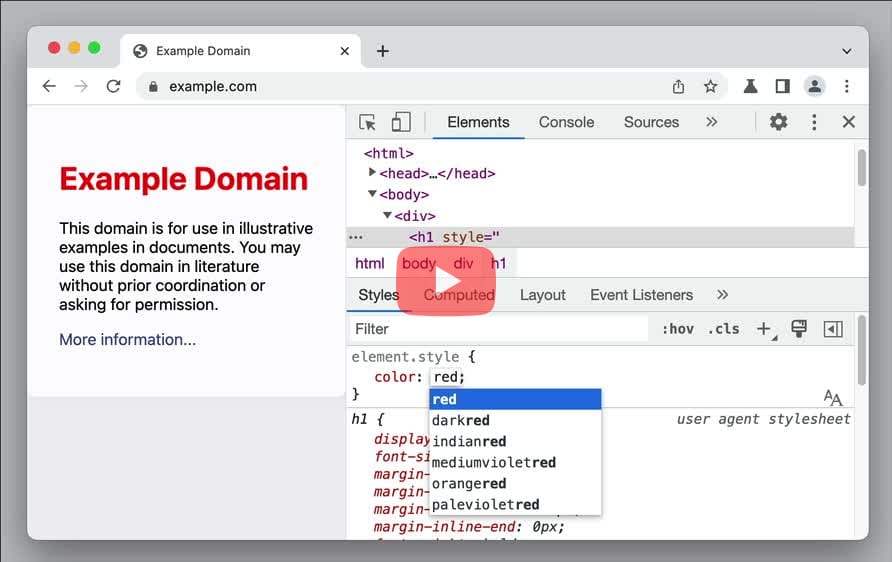Click the element.style selector text
The width and height of the screenshot is (892, 562).
(x=405, y=357)
